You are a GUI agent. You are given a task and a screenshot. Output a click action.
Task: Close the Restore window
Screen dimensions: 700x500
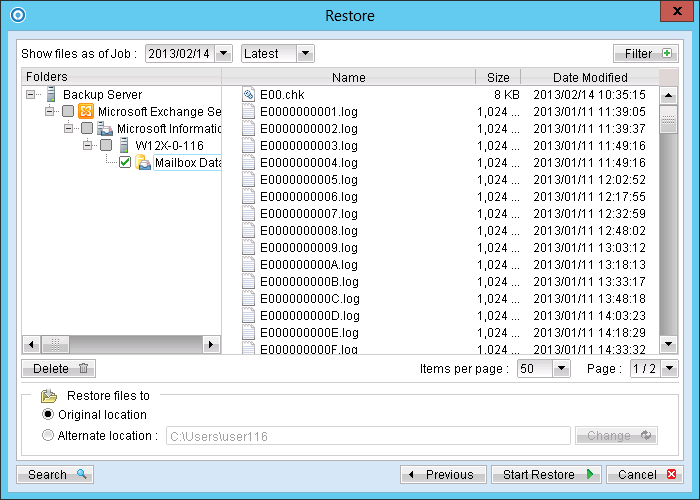pyautogui.click(x=677, y=11)
